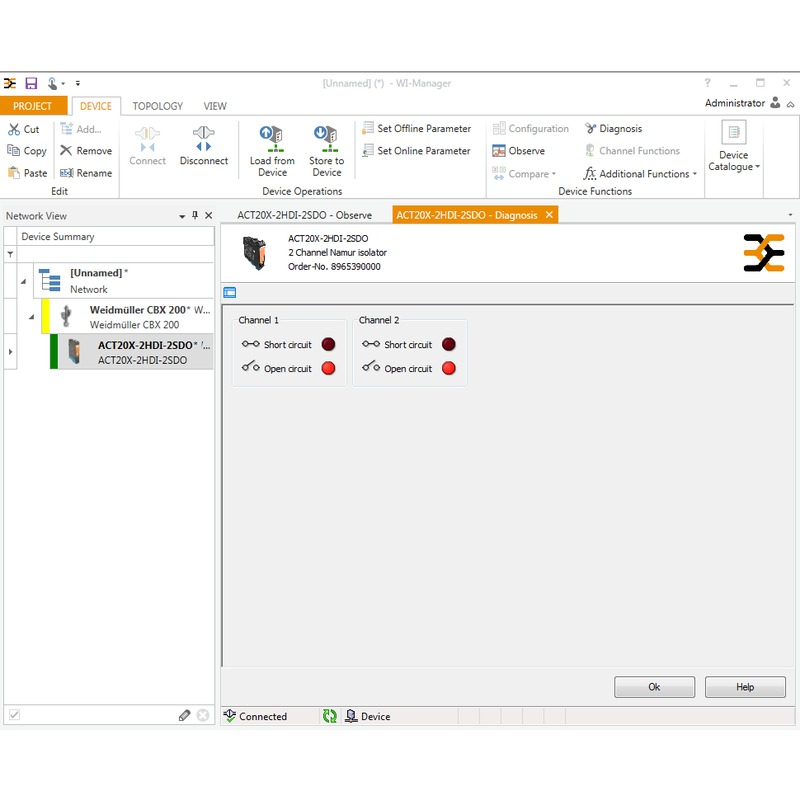Rename the selected device
Viewport: 800px width, 800px height.
click(86, 173)
